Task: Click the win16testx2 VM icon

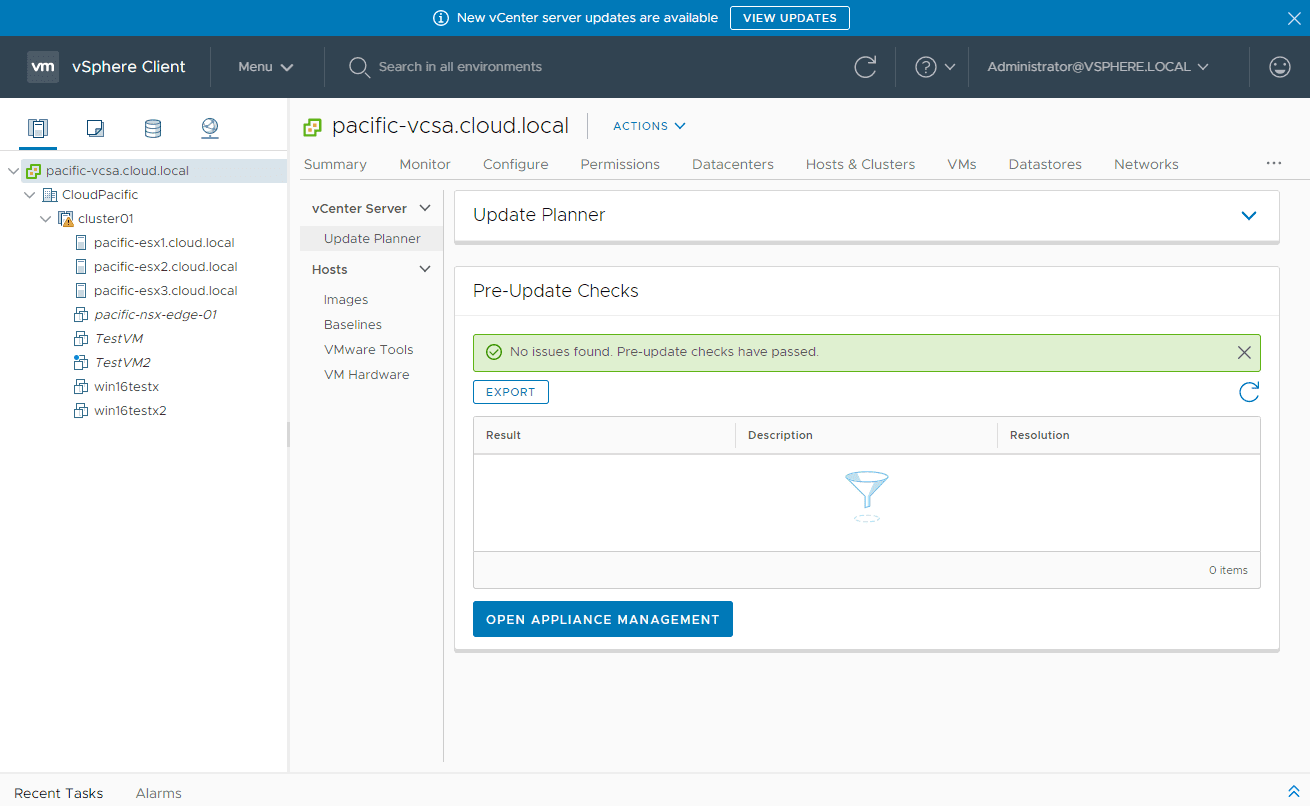Action: pos(82,411)
